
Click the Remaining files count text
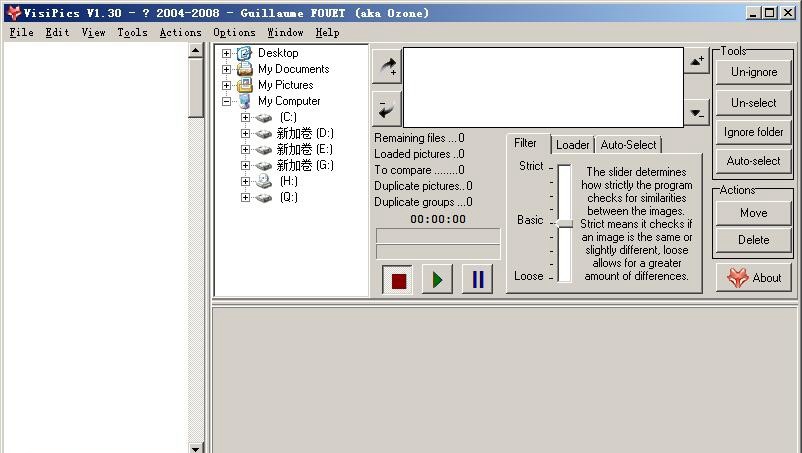tap(419, 138)
